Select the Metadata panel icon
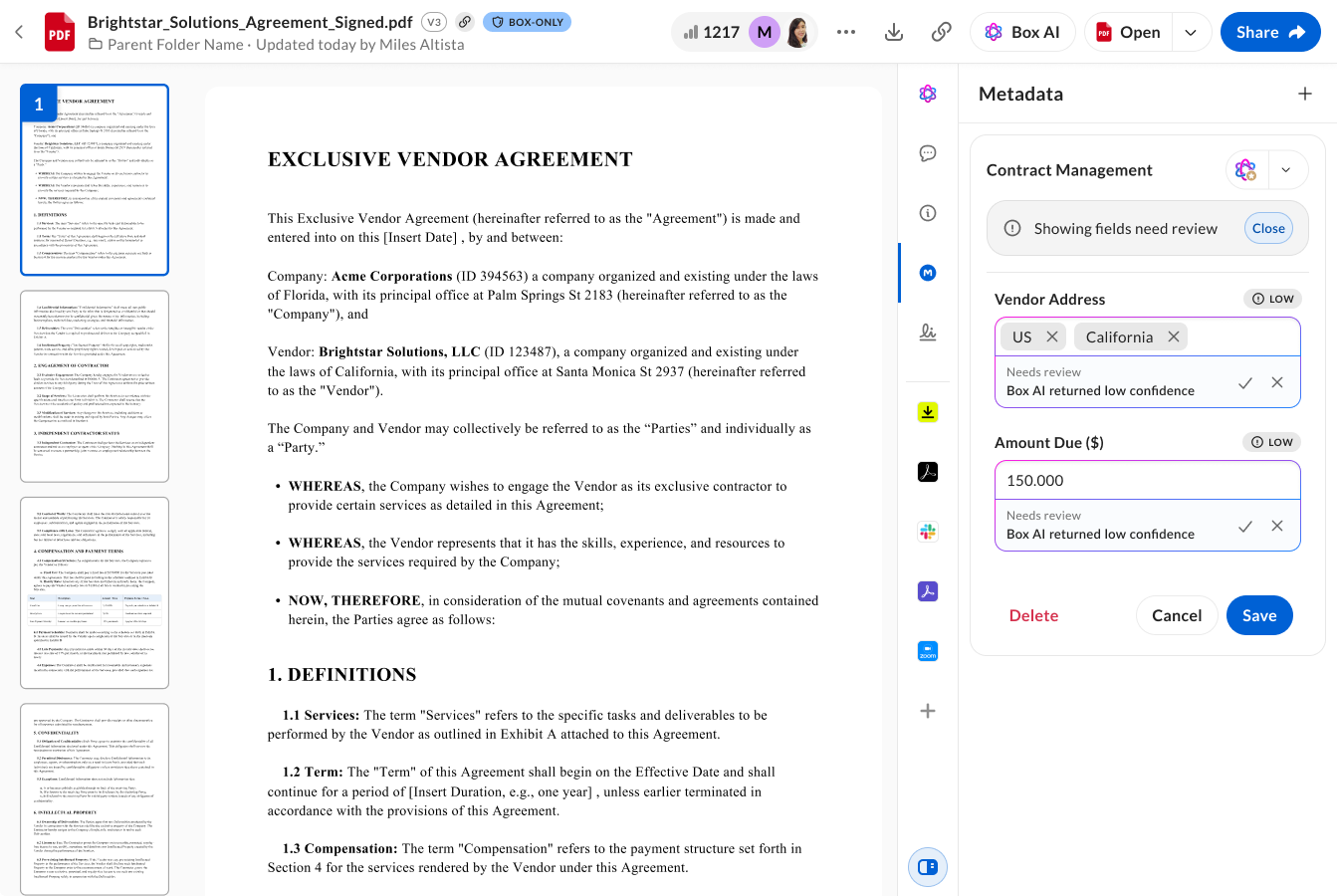Viewport: 1337px width, 896px height. click(x=927, y=272)
